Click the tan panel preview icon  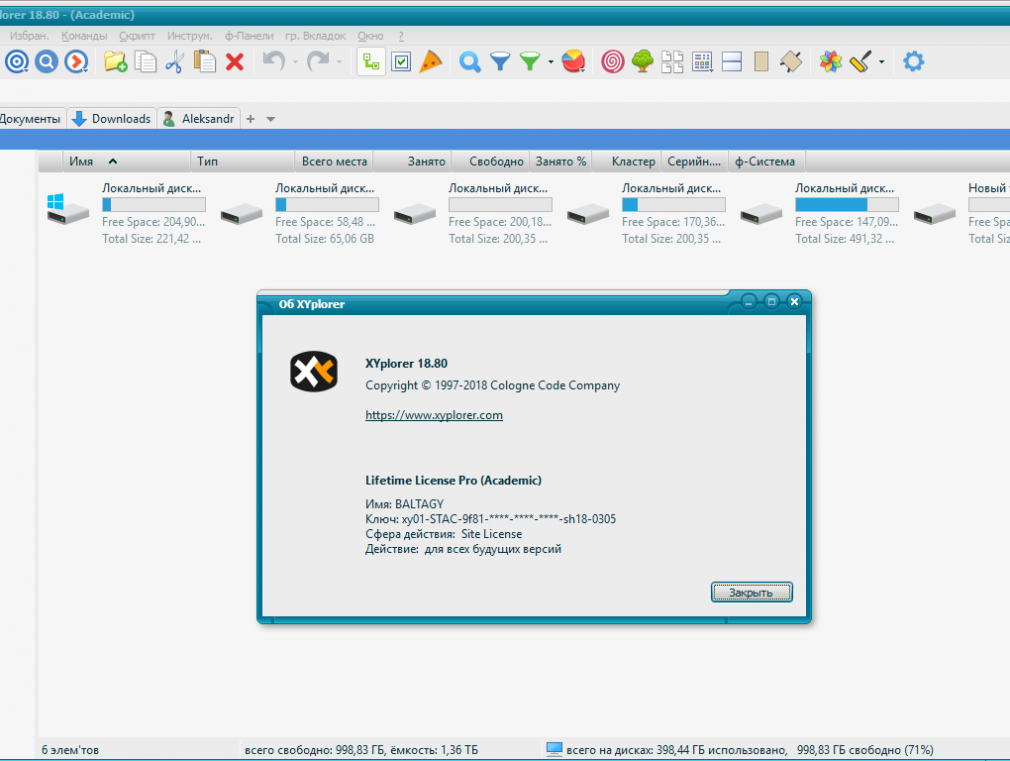click(x=761, y=62)
